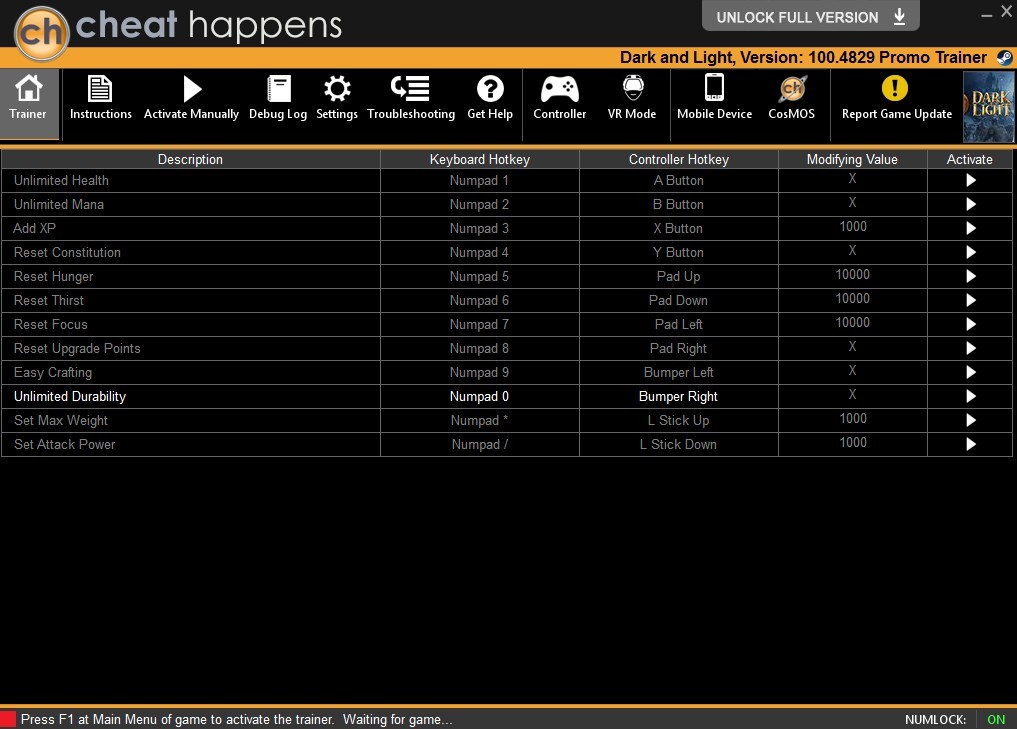Edit the Set Attack Power value 1000

(x=852, y=442)
